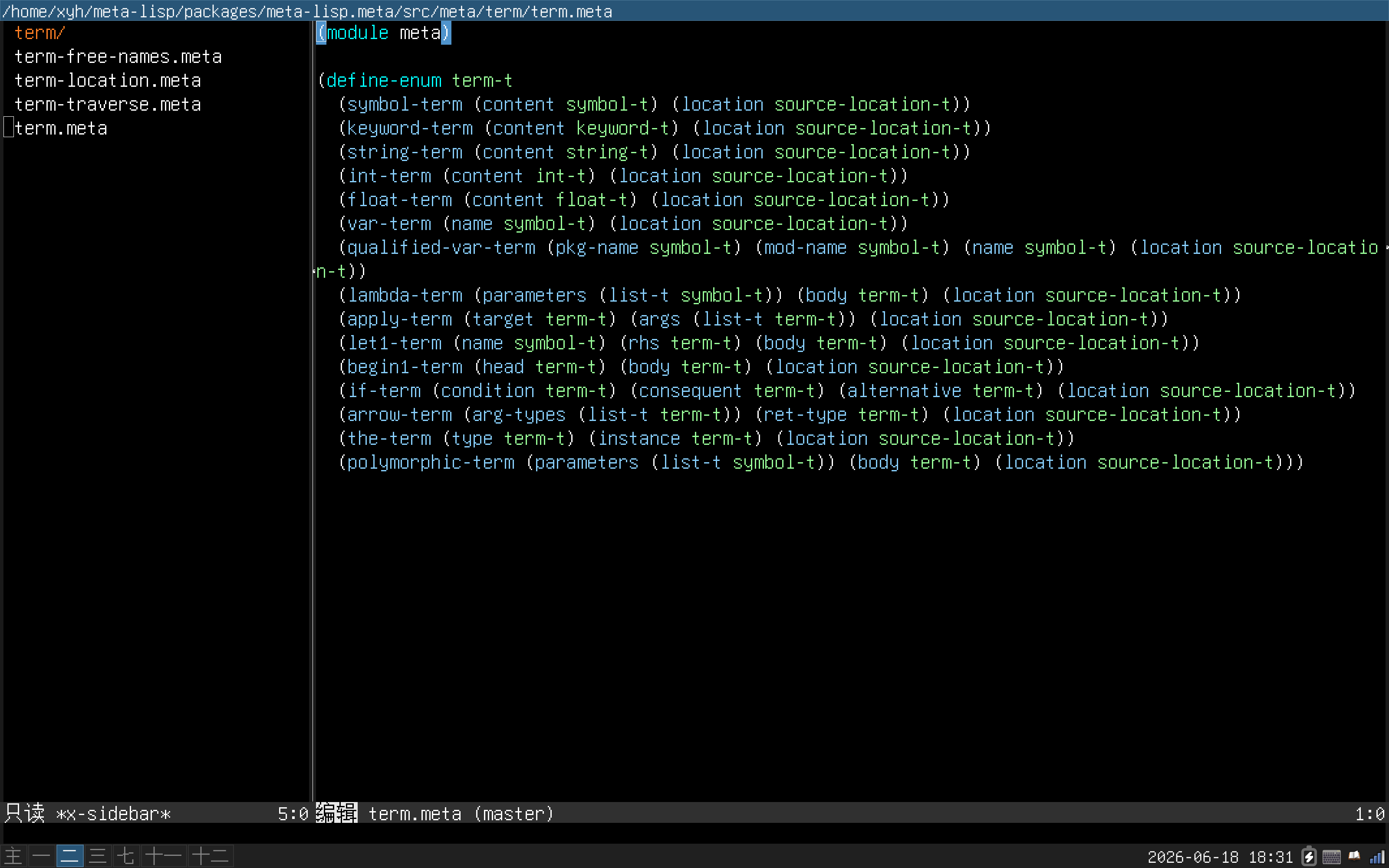The width and height of the screenshot is (1389, 868).
Task: Click the 1:0 cursor position indicator
Action: [1369, 813]
